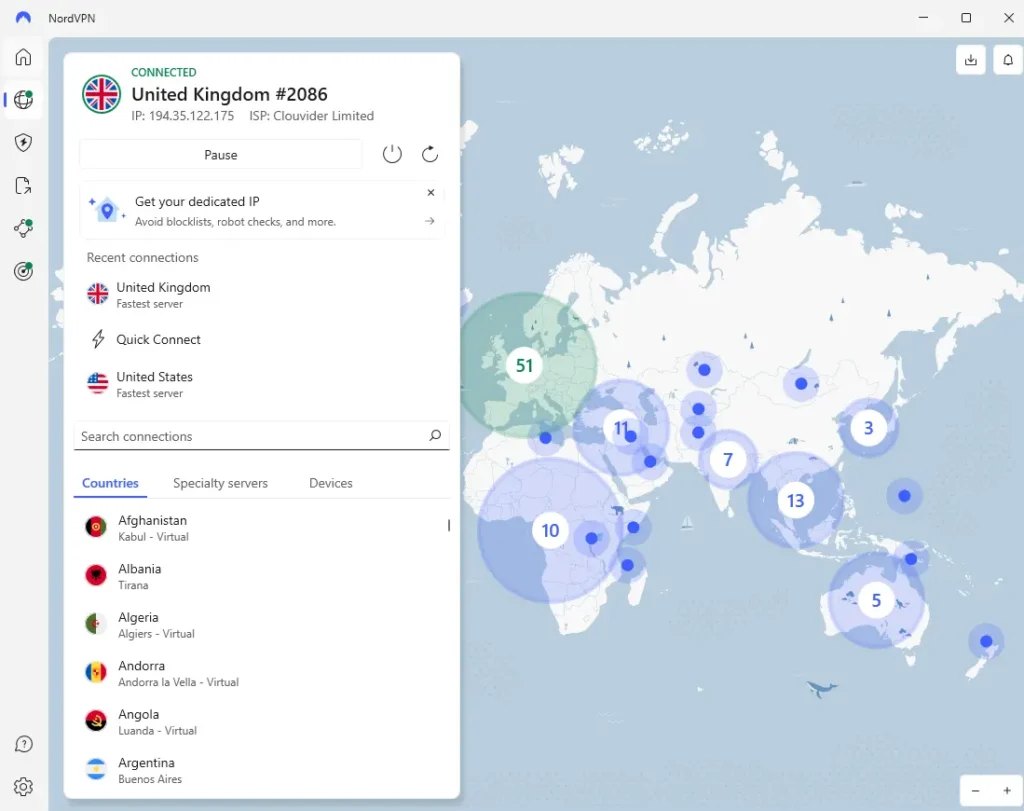Select the globe VPN map sidebar icon

pos(23,100)
